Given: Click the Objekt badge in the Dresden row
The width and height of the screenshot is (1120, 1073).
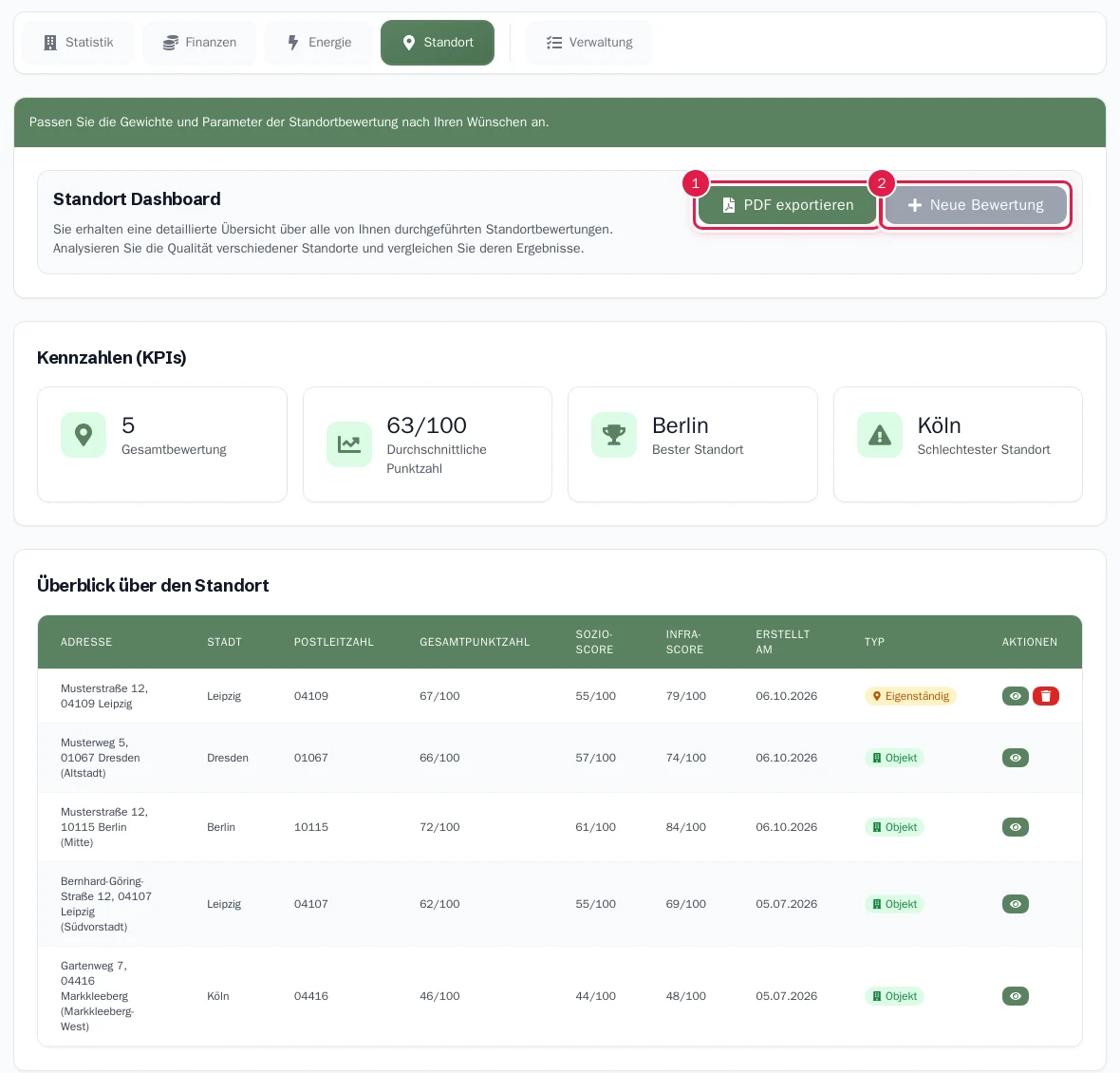Looking at the screenshot, I should tap(894, 757).
